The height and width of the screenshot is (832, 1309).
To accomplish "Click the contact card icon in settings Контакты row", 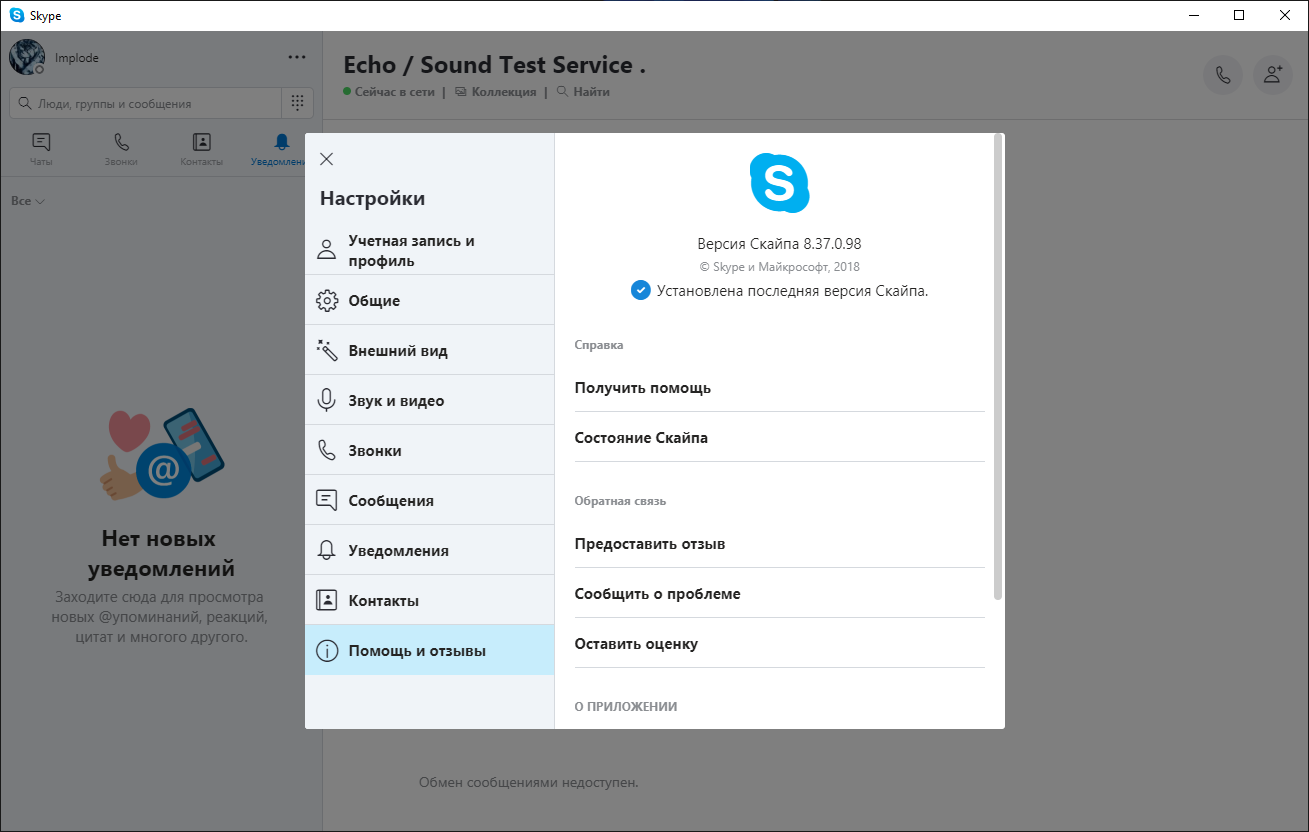I will pos(326,600).
